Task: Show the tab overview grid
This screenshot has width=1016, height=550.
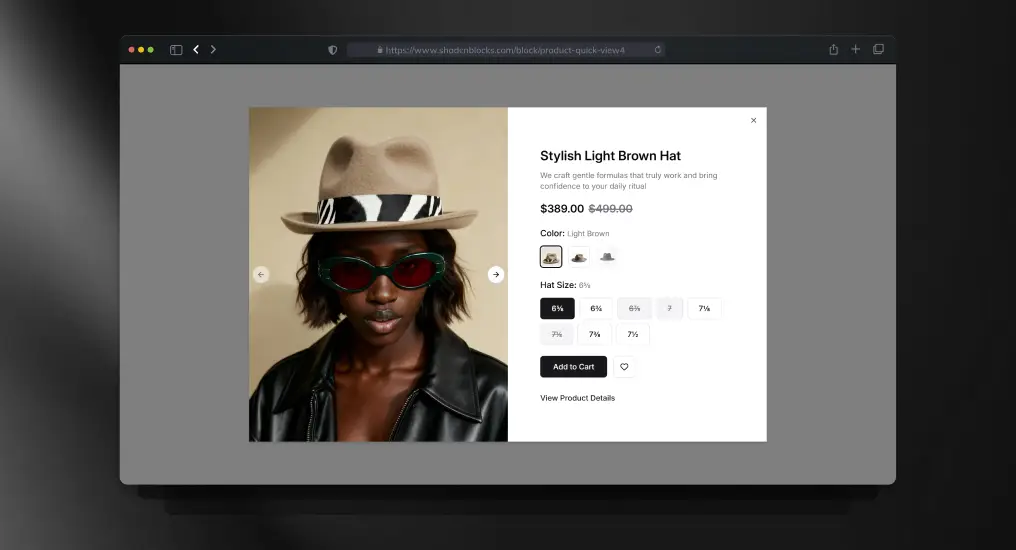Action: click(x=878, y=49)
